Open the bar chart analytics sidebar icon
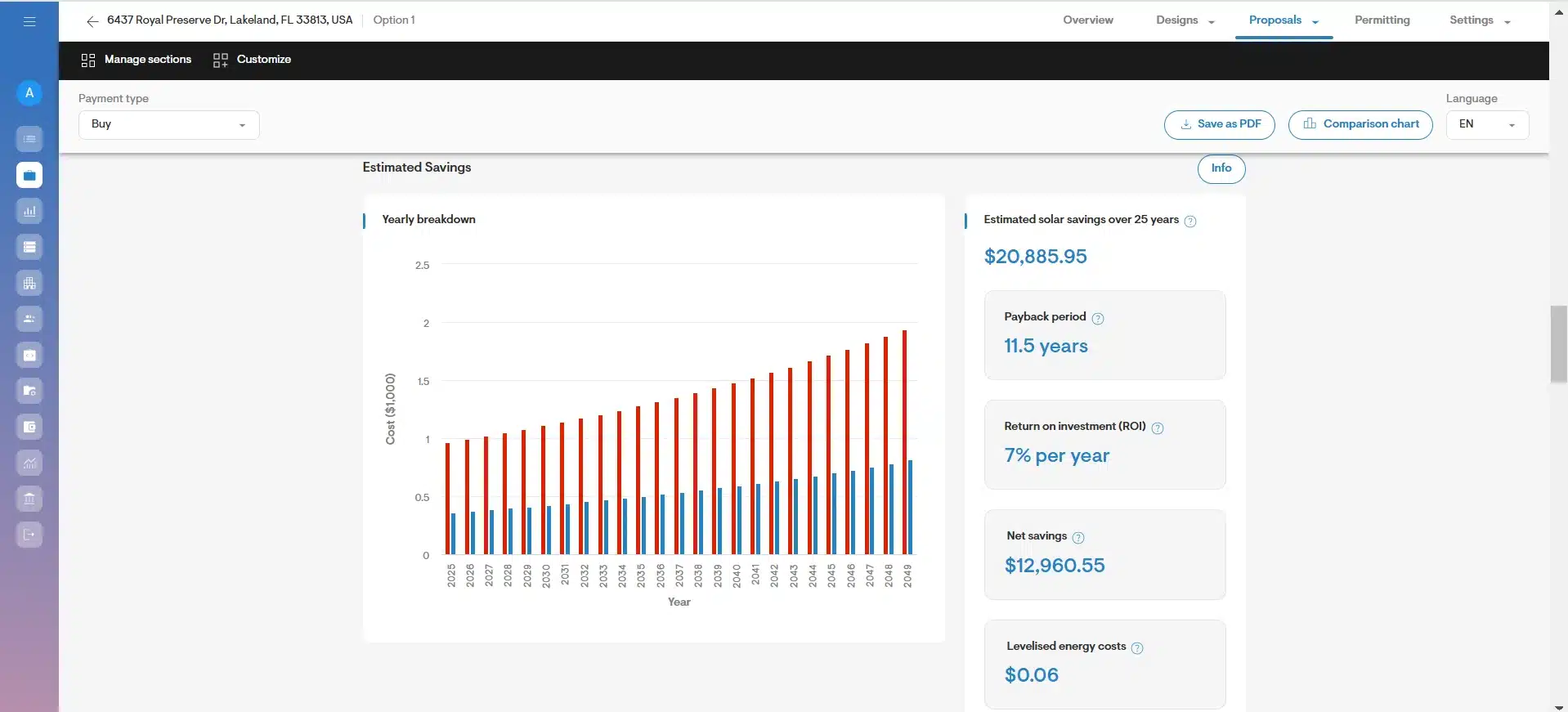This screenshot has width=1568, height=712. point(29,211)
